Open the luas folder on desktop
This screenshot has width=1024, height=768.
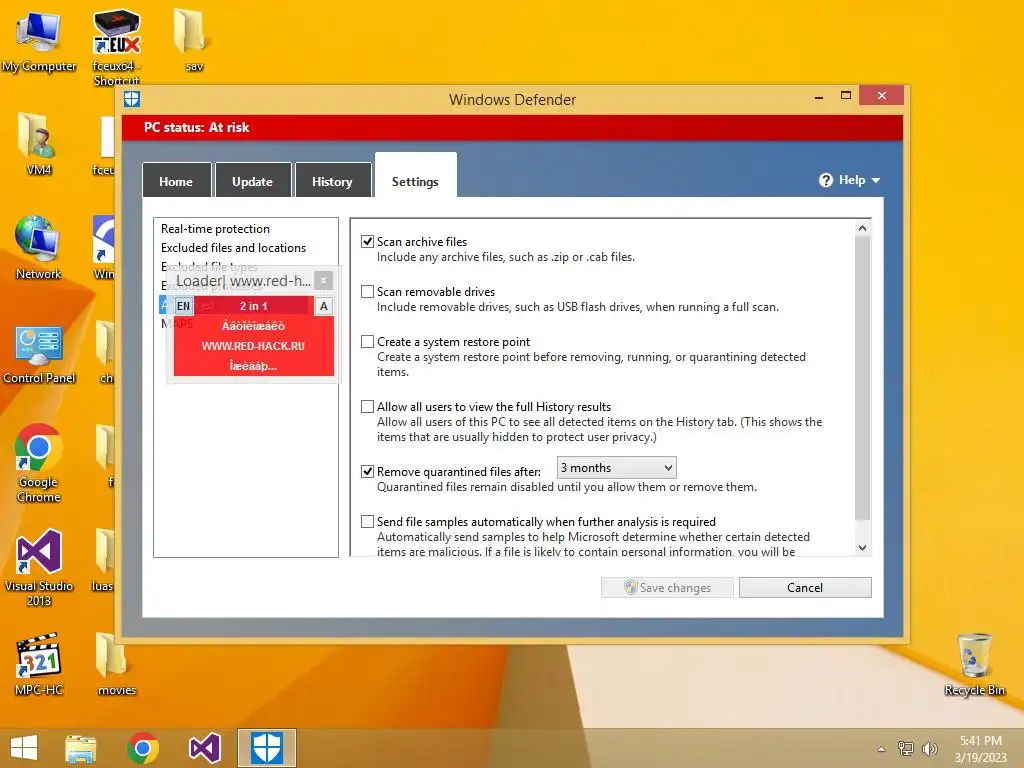click(104, 559)
